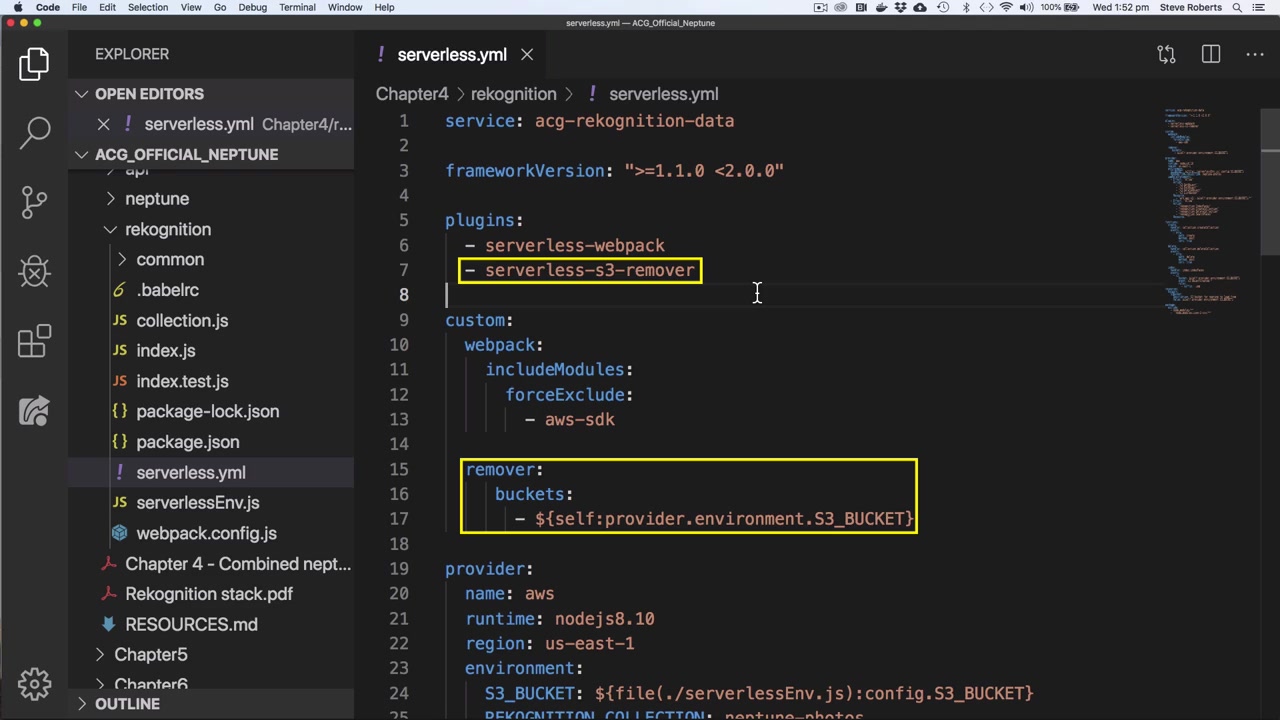
Task: Open the Explorer view in activity bar
Action: click(34, 64)
